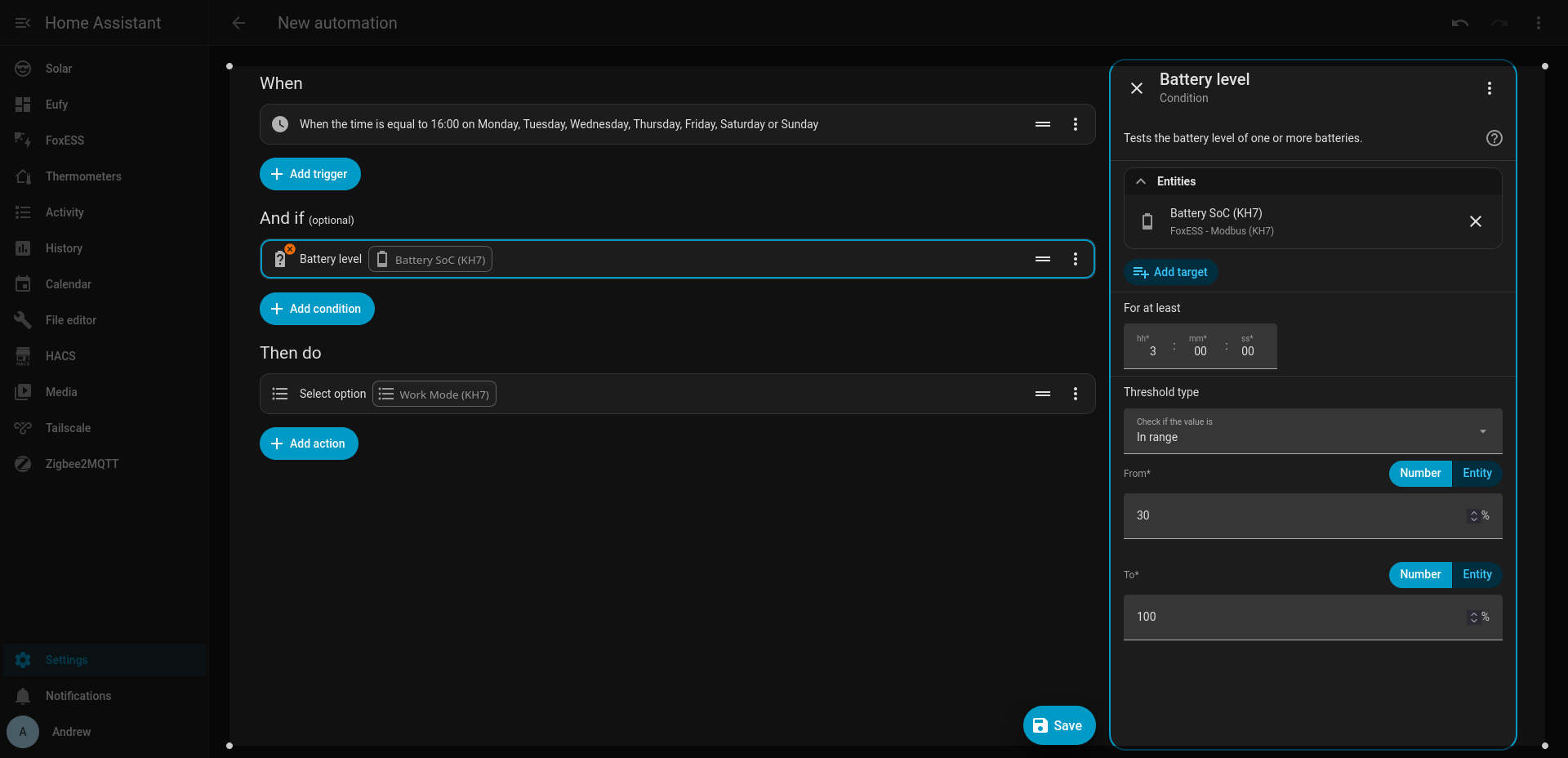Open the Tailscale panel

point(105,428)
